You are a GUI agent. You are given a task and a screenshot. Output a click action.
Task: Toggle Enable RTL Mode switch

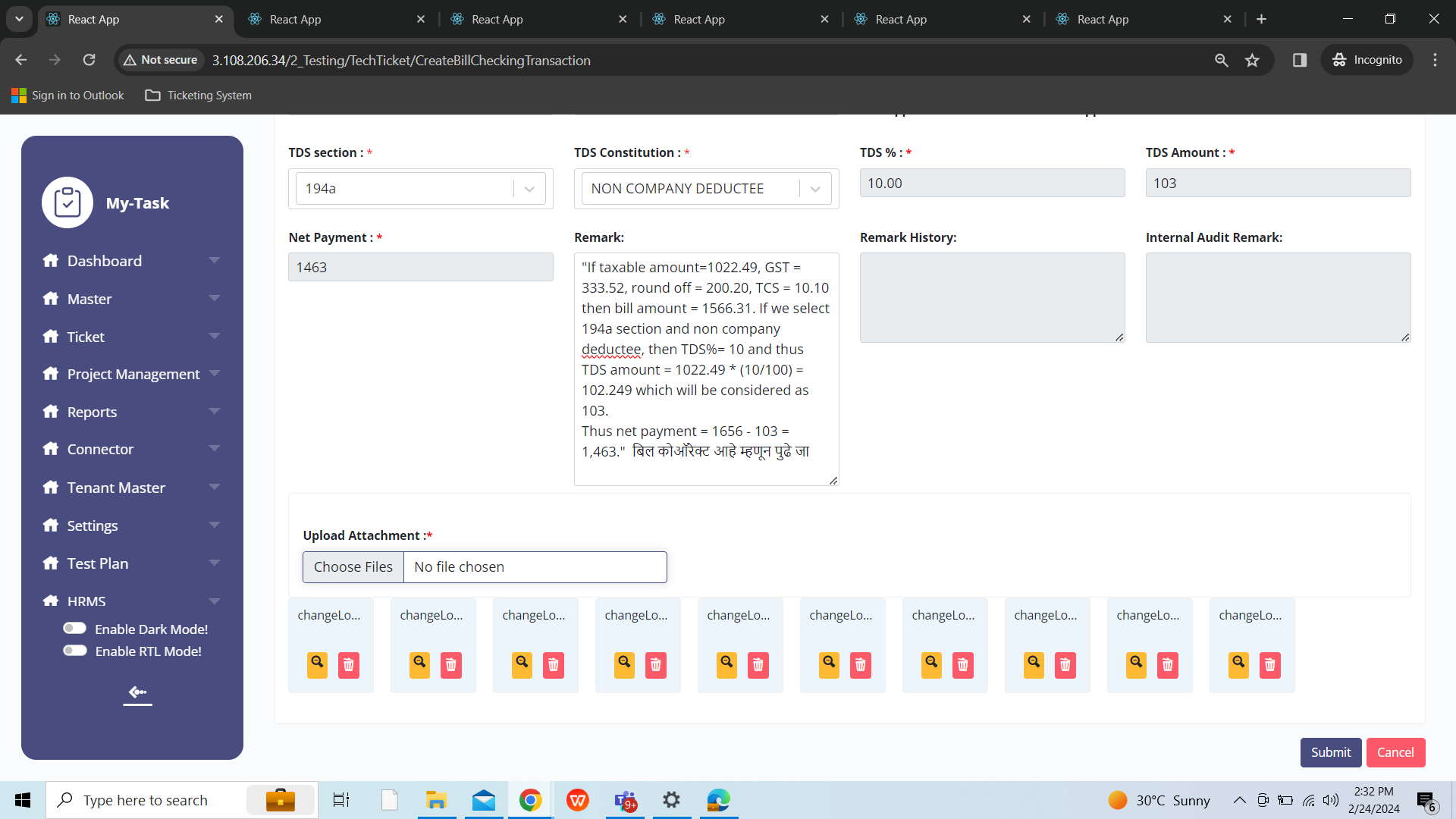tap(75, 650)
